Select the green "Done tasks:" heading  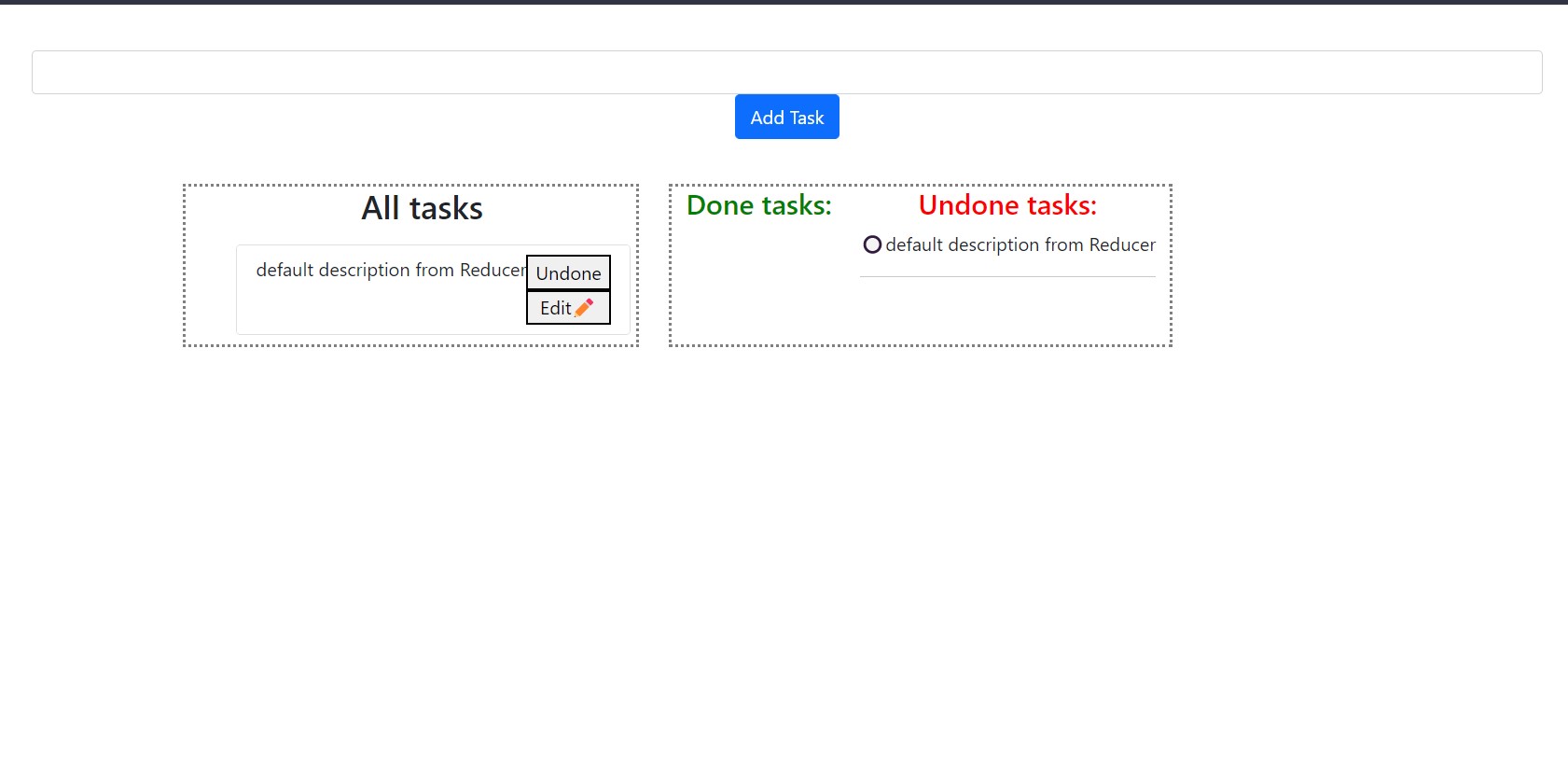758,205
